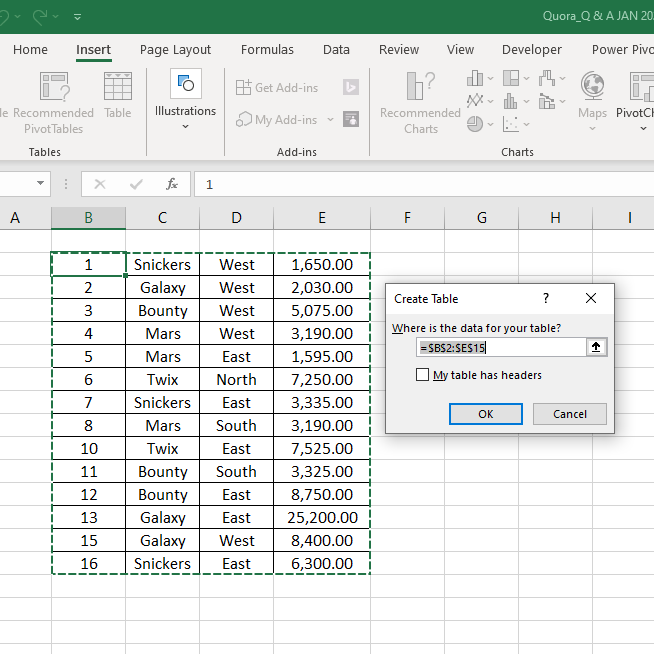Click the South cell in row 11
654x654 pixels.
[236, 471]
